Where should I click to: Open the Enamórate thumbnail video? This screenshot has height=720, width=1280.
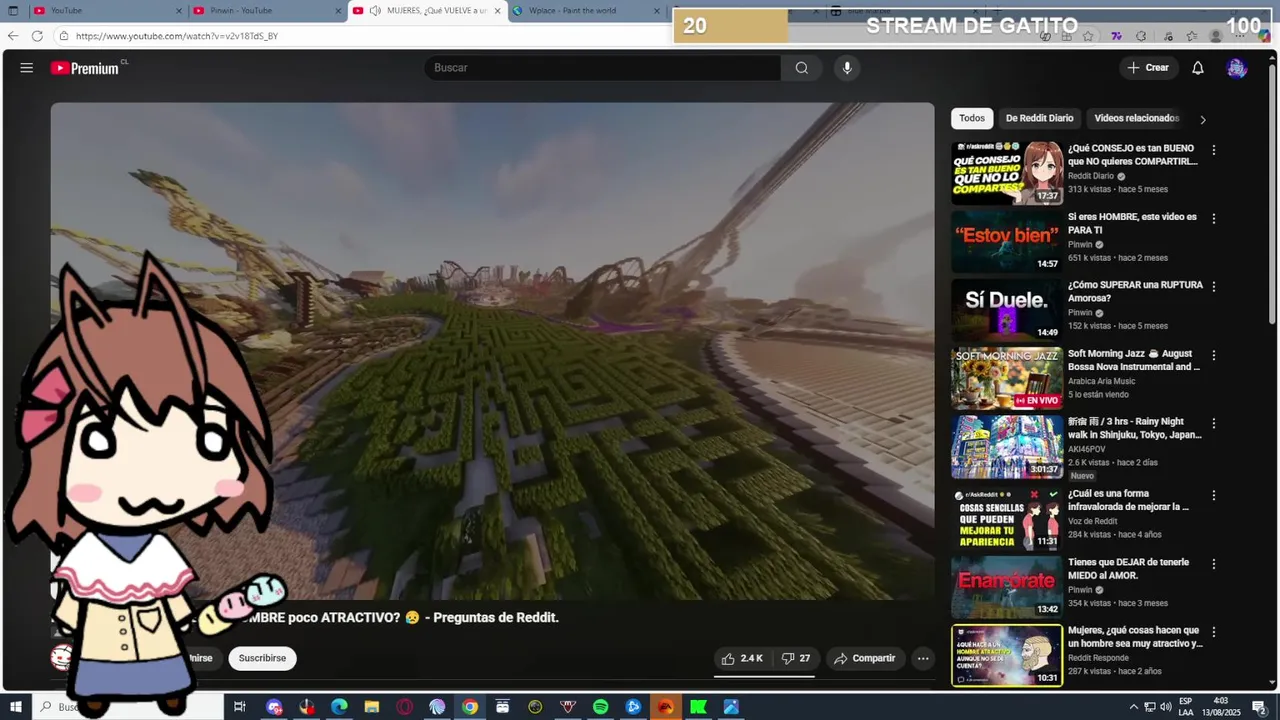1007,587
